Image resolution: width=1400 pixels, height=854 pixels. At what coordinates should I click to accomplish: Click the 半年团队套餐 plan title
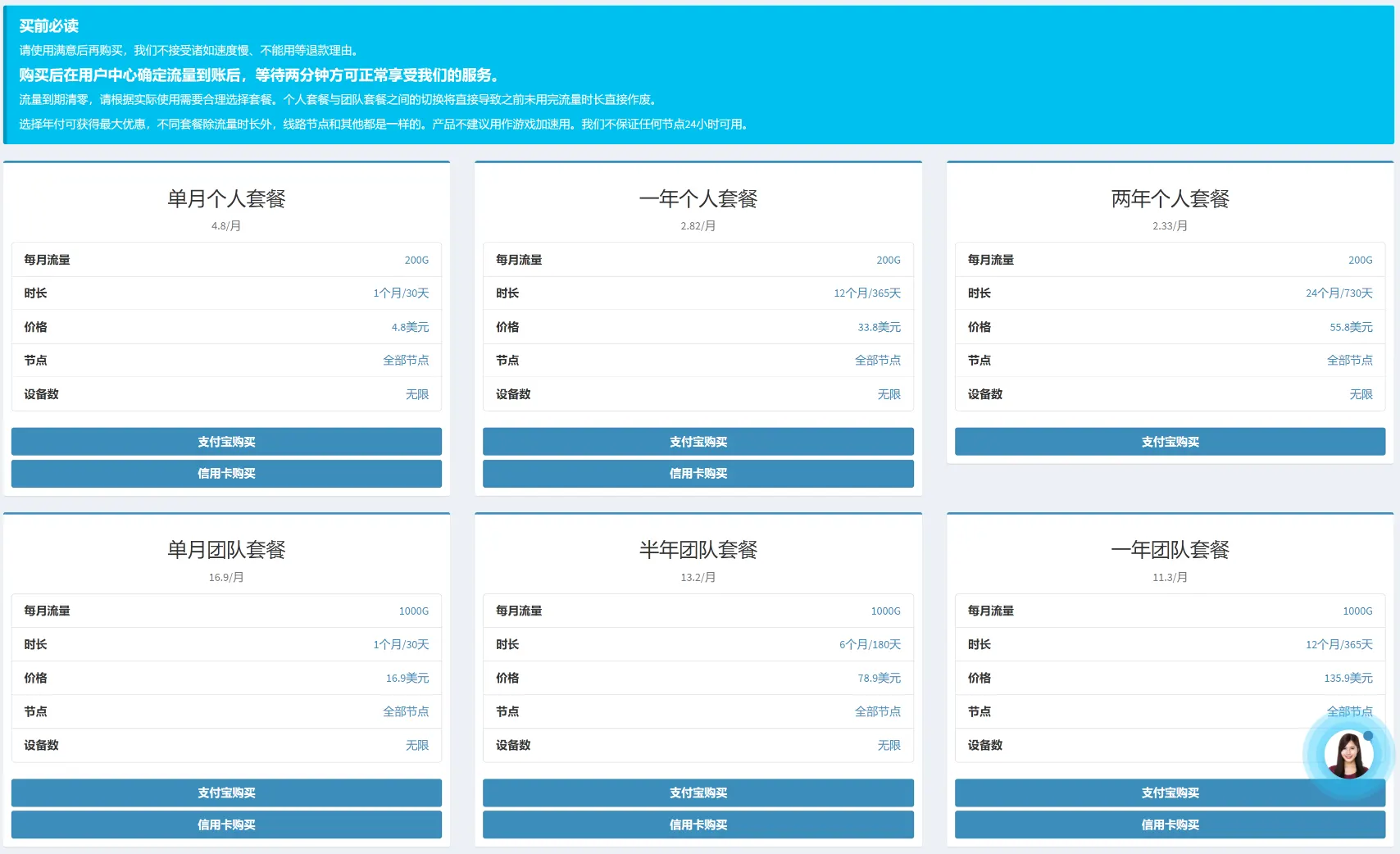698,550
